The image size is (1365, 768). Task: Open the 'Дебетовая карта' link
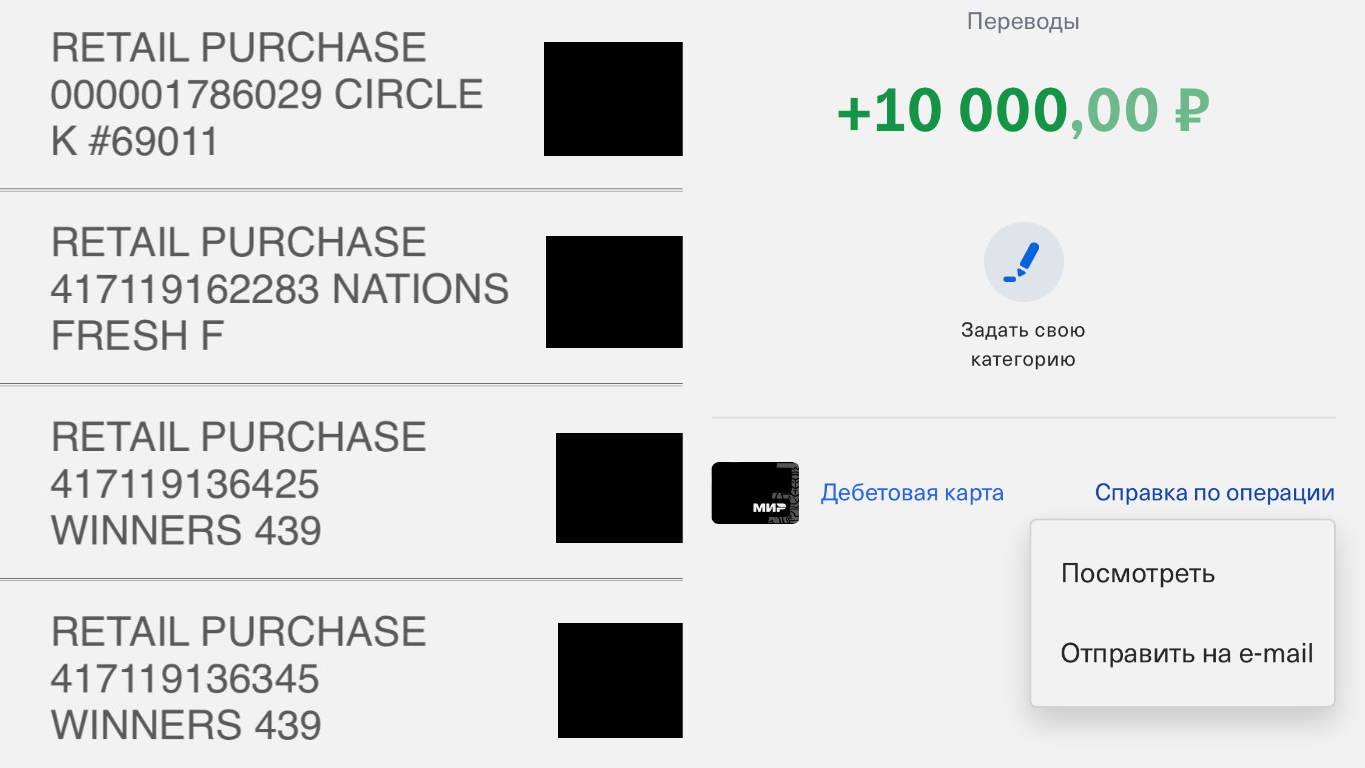pyautogui.click(x=912, y=493)
